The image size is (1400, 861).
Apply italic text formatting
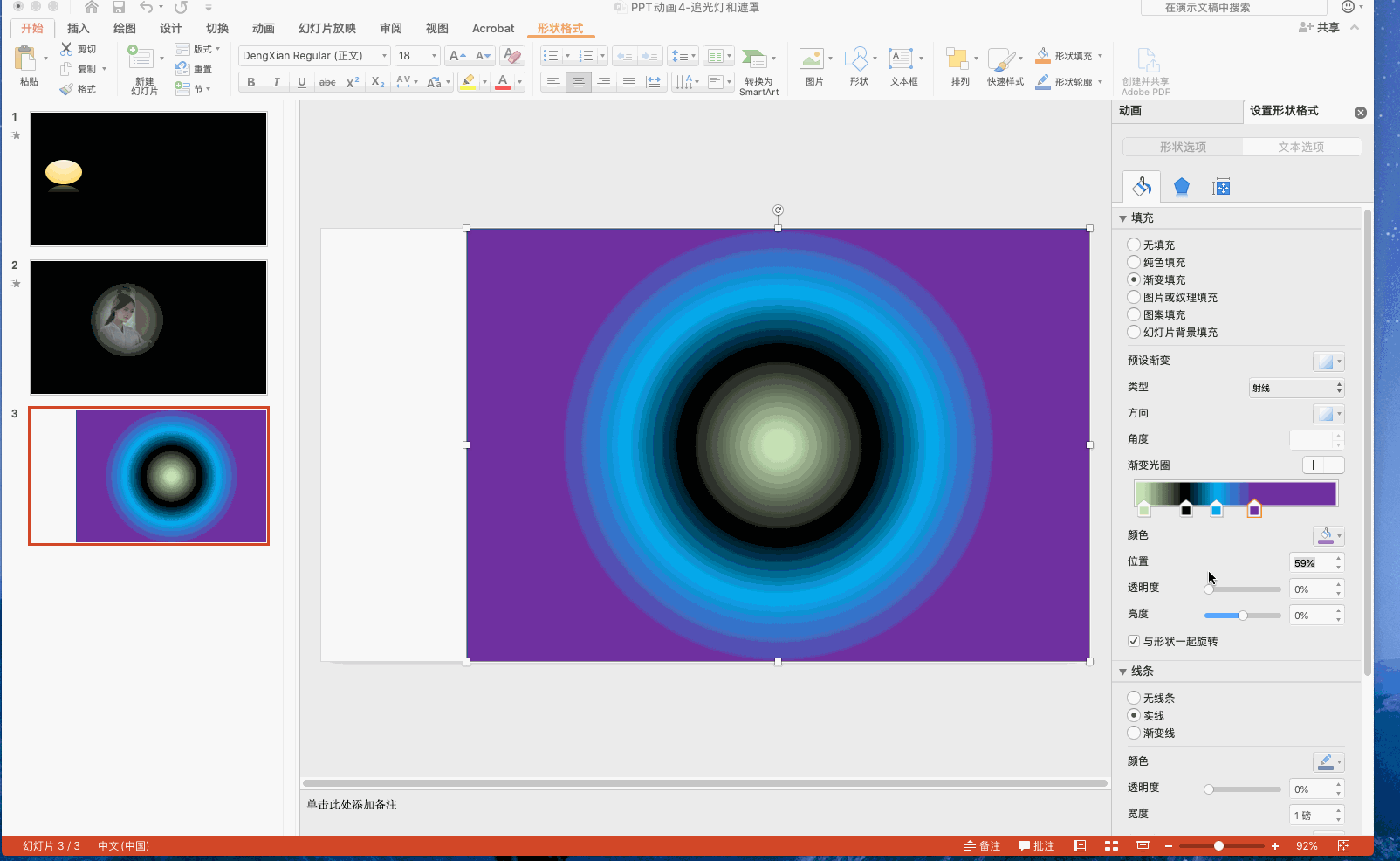coord(277,82)
